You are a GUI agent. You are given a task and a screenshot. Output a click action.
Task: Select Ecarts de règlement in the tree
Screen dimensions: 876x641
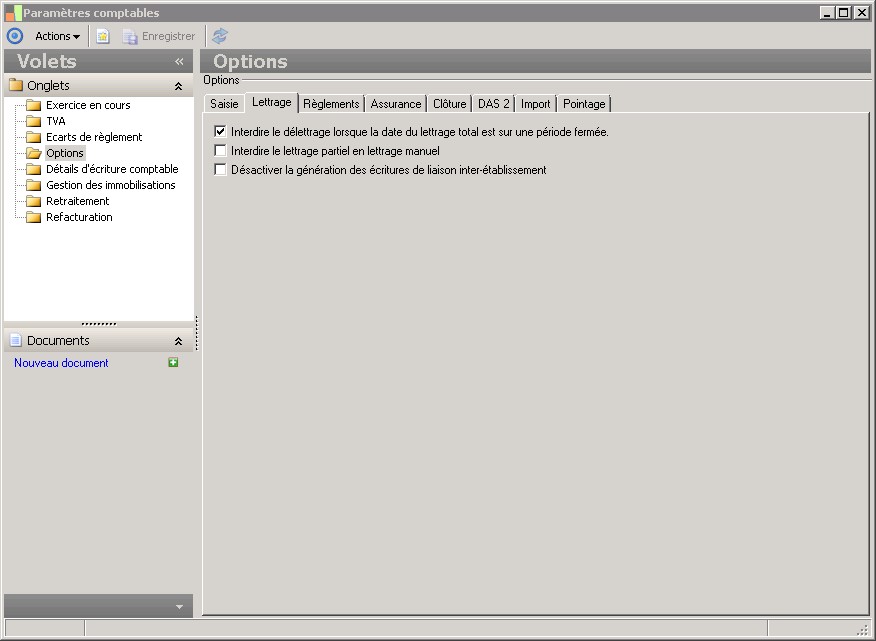click(94, 137)
